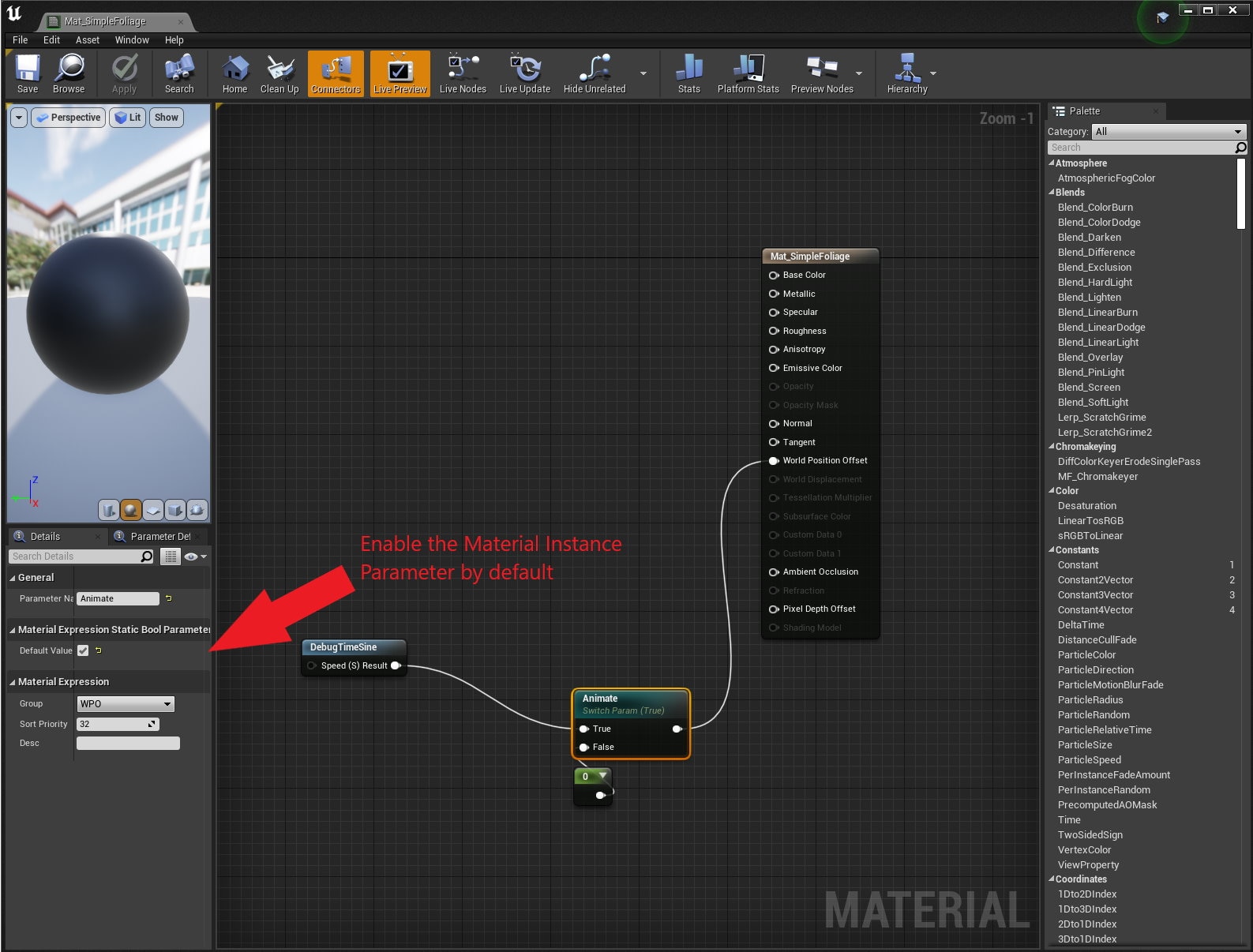
Task: Click the Show viewport button
Action: 166,118
